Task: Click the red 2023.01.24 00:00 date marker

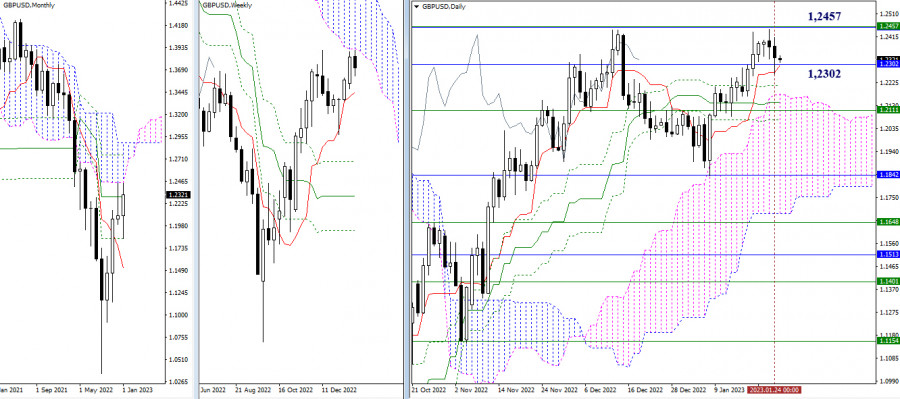Action: coord(774,390)
